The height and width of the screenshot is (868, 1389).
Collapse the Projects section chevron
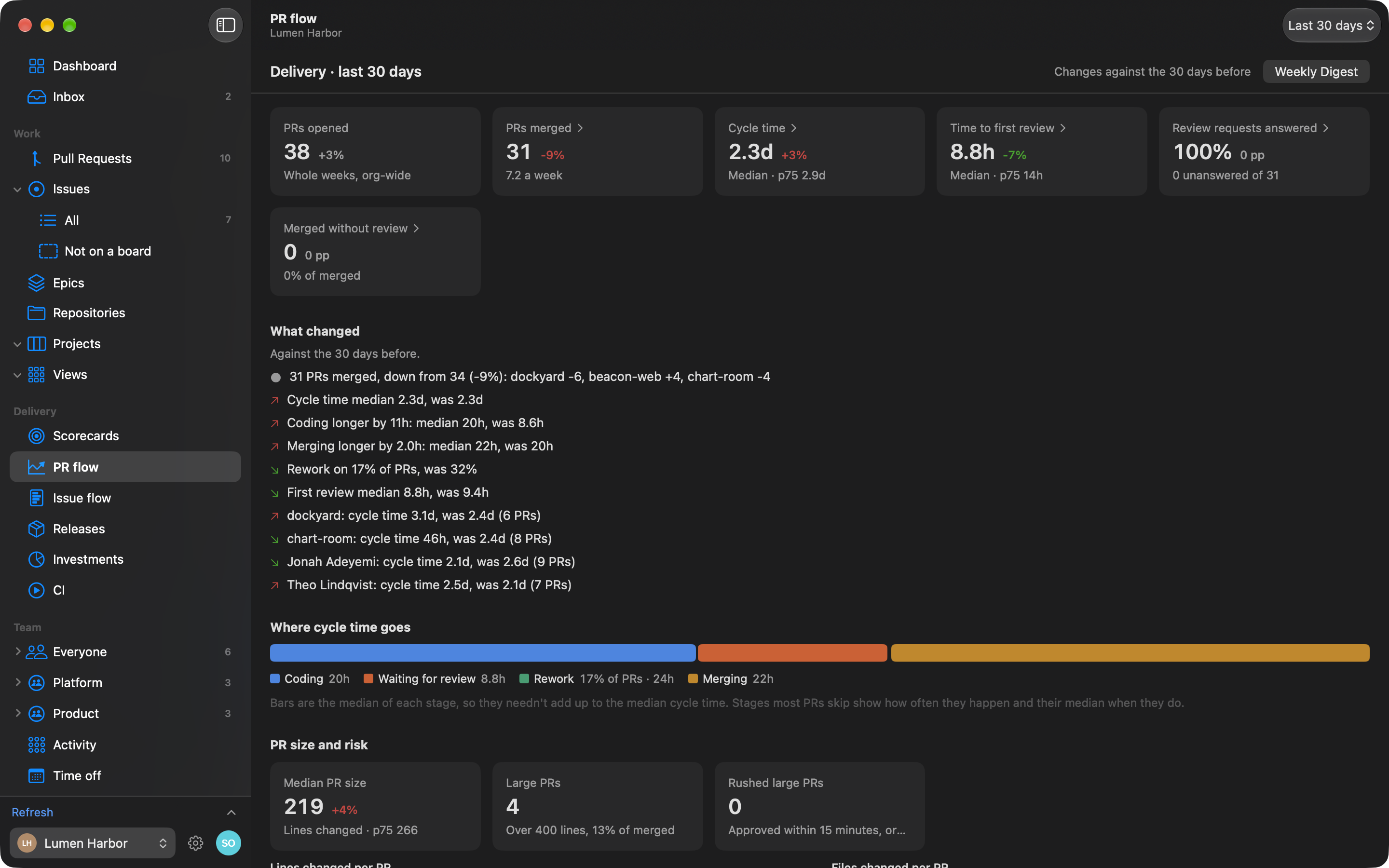pyautogui.click(x=17, y=344)
